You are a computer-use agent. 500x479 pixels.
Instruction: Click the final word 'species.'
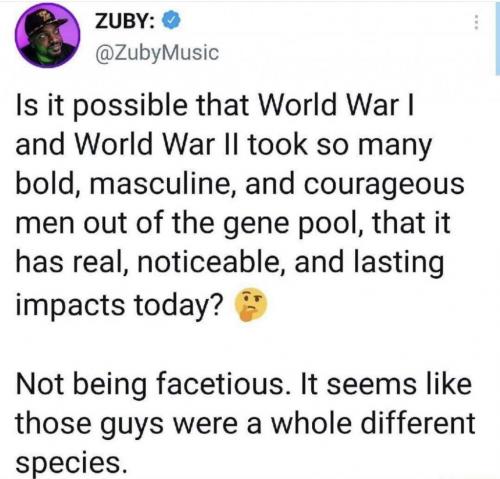pos(72,463)
